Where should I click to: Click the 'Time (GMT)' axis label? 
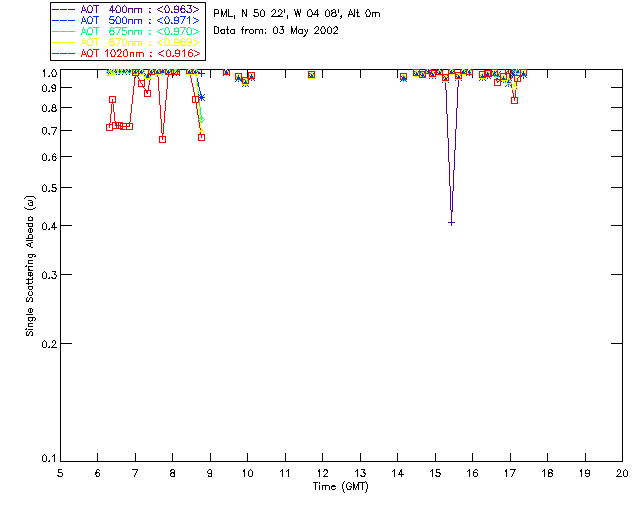pos(340,487)
